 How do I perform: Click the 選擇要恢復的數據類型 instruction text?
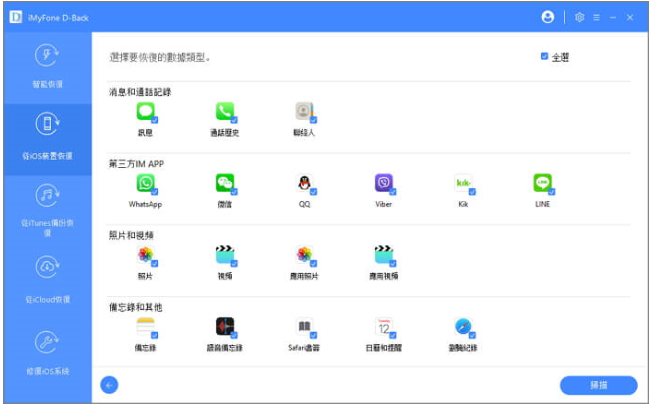tap(160, 57)
